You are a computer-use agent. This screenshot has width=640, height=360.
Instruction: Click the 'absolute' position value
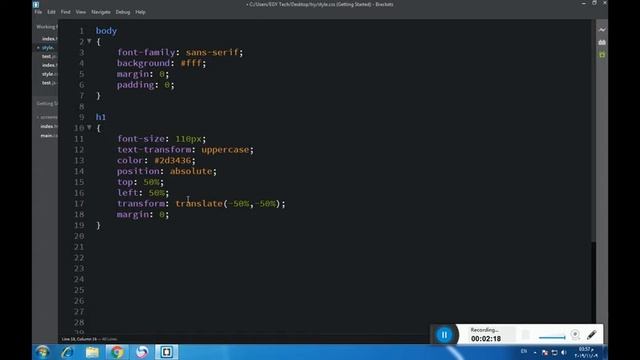pos(191,171)
